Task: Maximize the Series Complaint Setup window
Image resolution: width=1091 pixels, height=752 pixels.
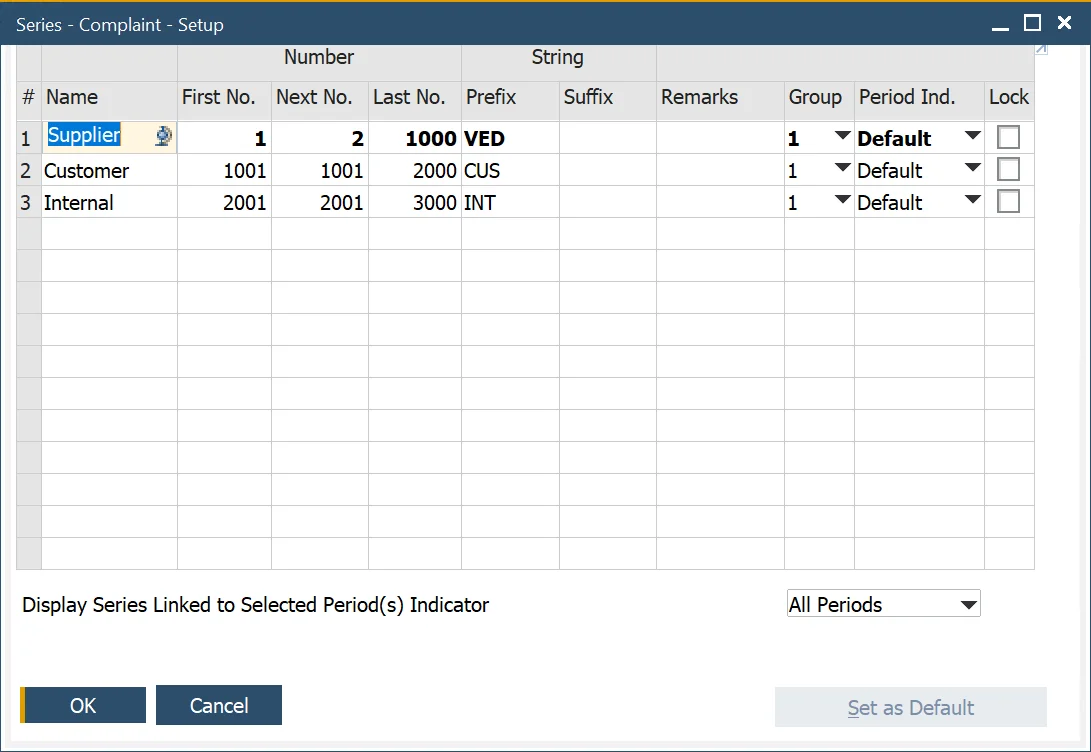Action: point(1033,23)
